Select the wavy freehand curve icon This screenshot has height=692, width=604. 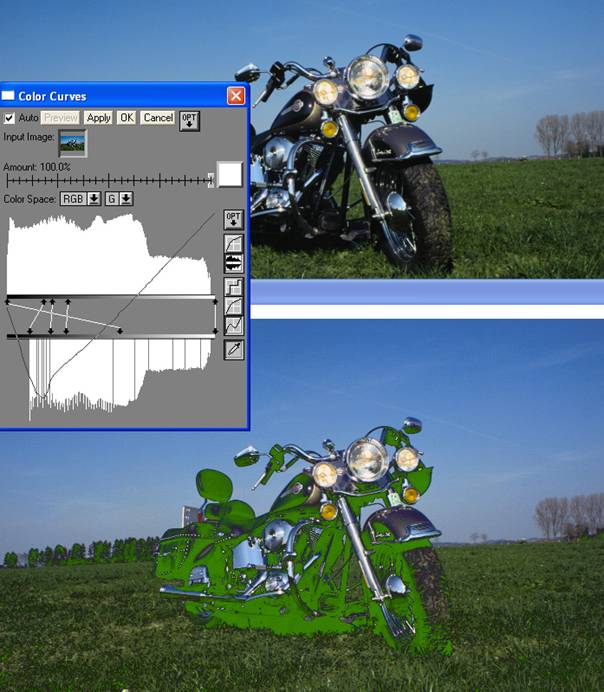pyautogui.click(x=233, y=326)
